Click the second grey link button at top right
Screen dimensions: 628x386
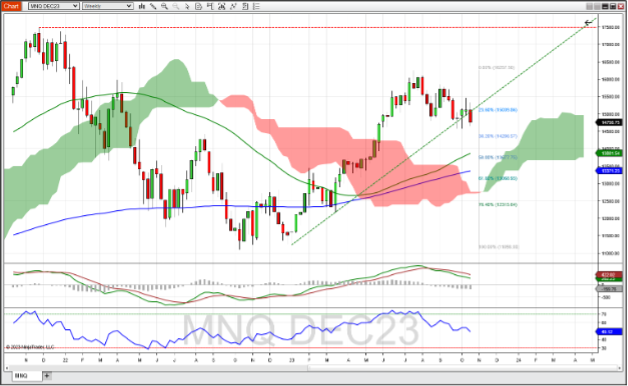(597, 6)
